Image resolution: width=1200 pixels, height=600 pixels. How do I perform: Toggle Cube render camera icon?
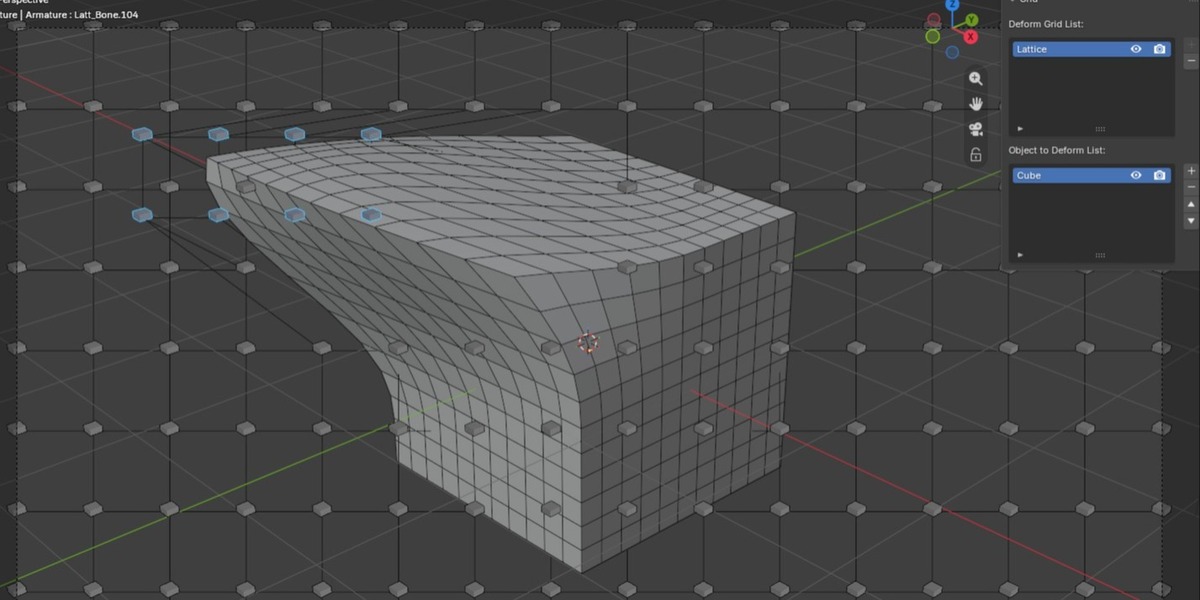(x=1159, y=175)
